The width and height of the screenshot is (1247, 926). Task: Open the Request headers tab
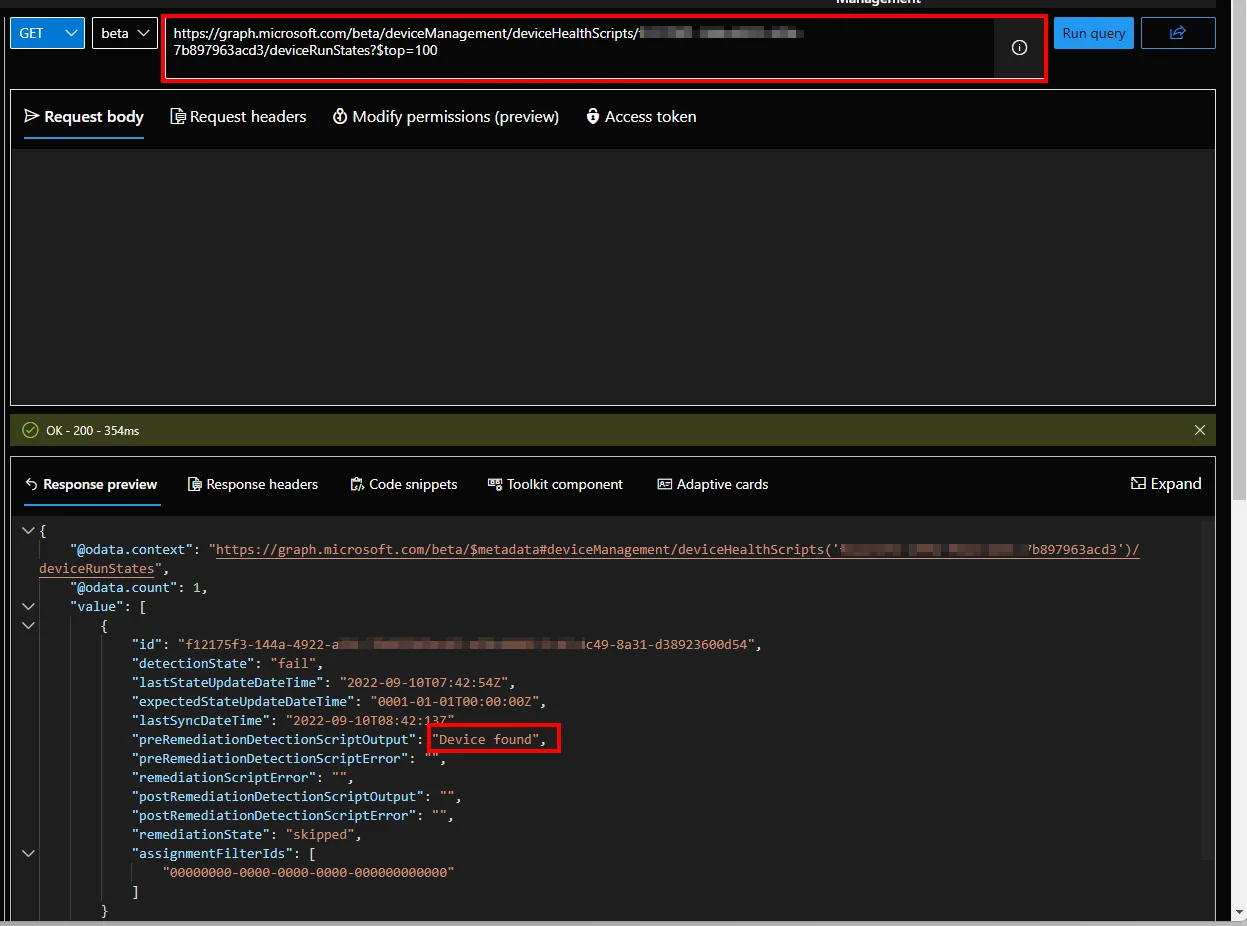point(238,117)
